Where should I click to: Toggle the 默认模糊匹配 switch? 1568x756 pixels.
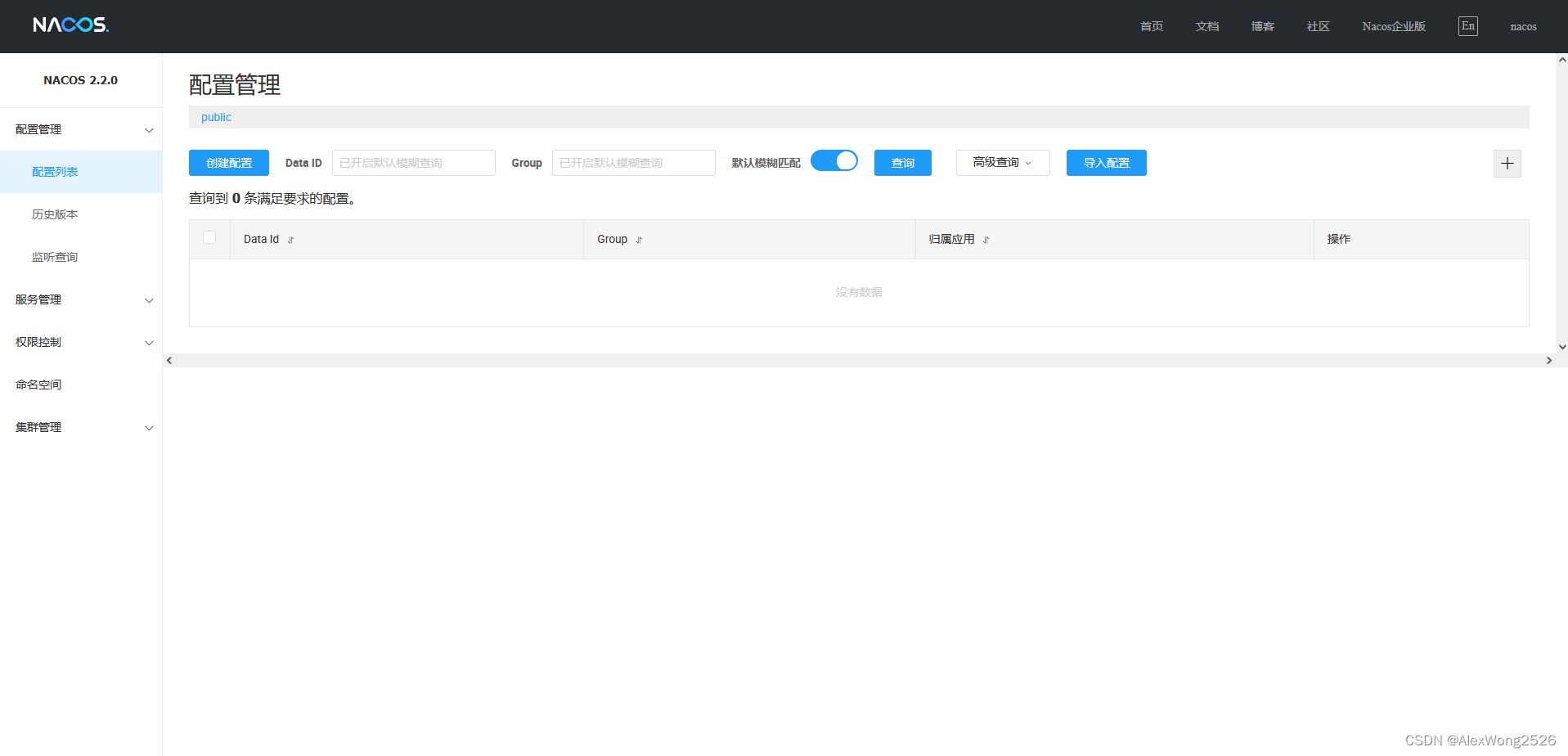834,160
